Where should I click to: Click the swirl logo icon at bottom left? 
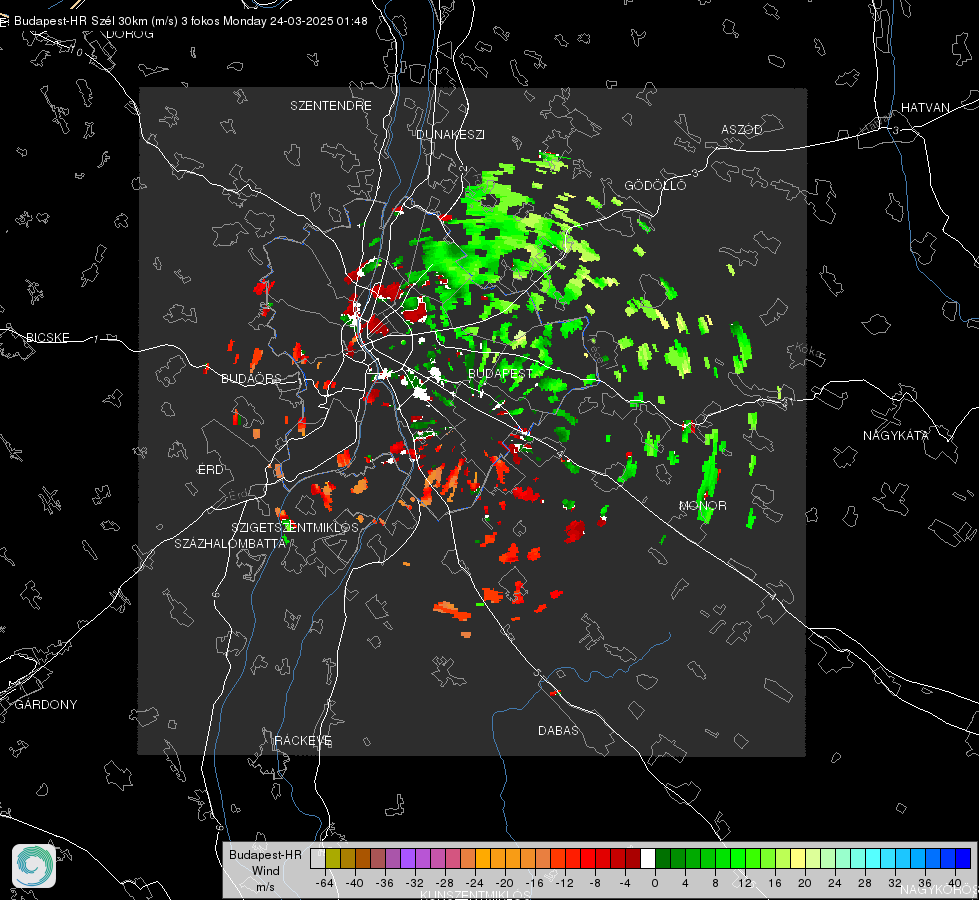point(34,866)
